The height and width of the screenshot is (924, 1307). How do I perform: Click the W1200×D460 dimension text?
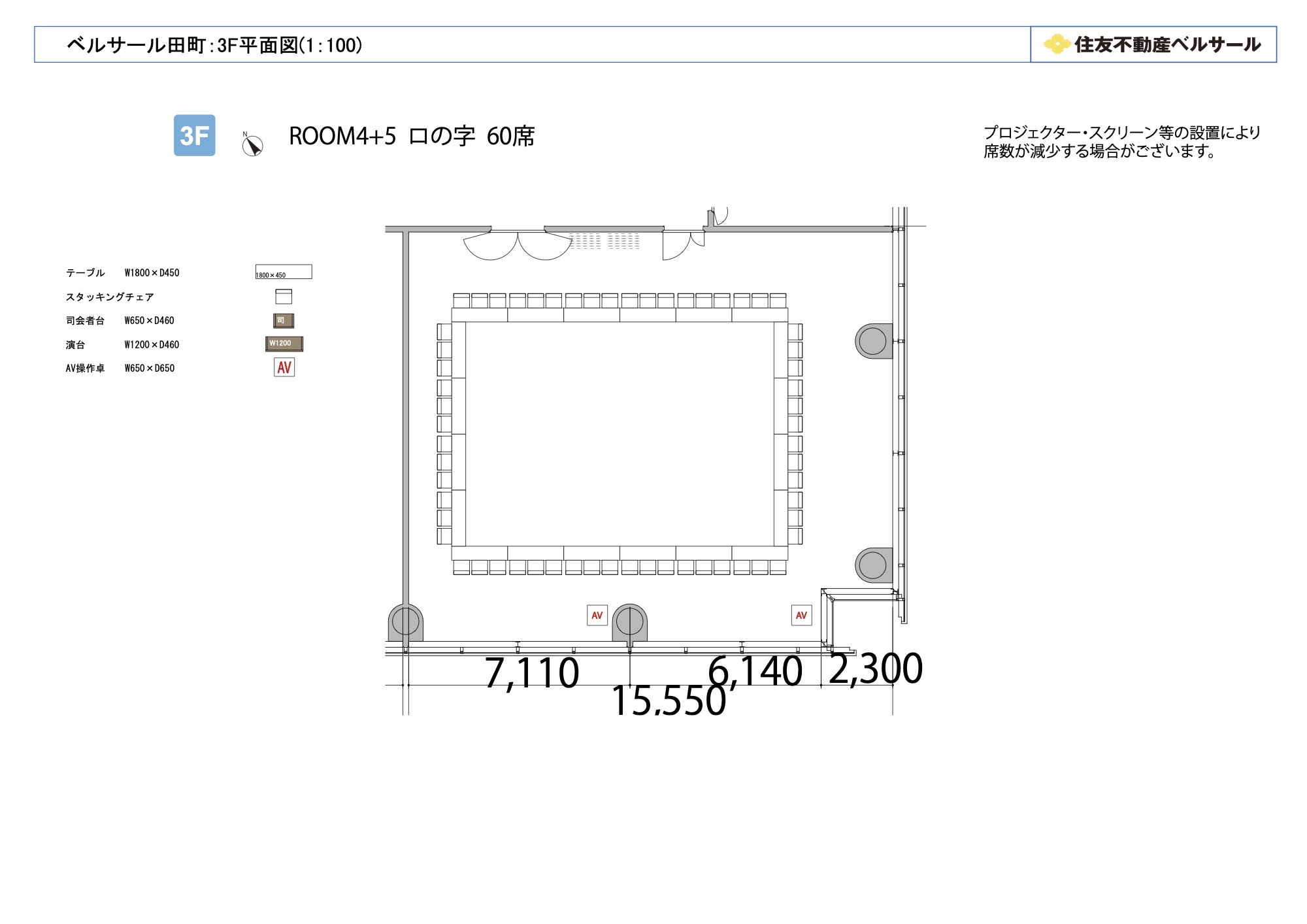152,344
